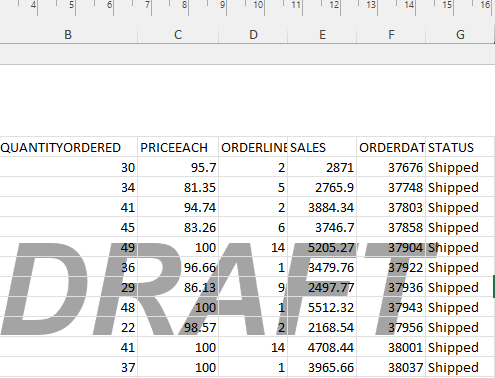Select order date cell 37858
The width and height of the screenshot is (495, 378).
click(391, 227)
